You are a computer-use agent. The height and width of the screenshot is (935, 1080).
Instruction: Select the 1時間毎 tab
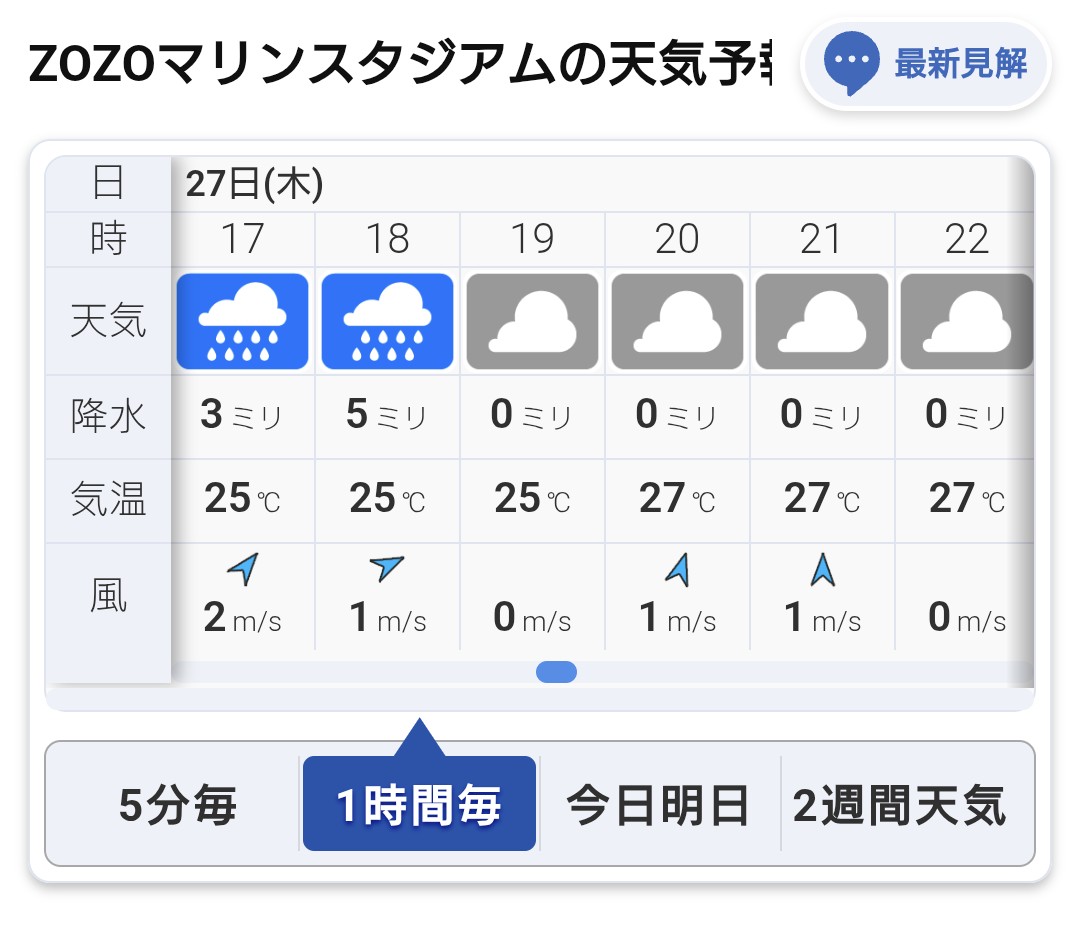pyautogui.click(x=419, y=804)
